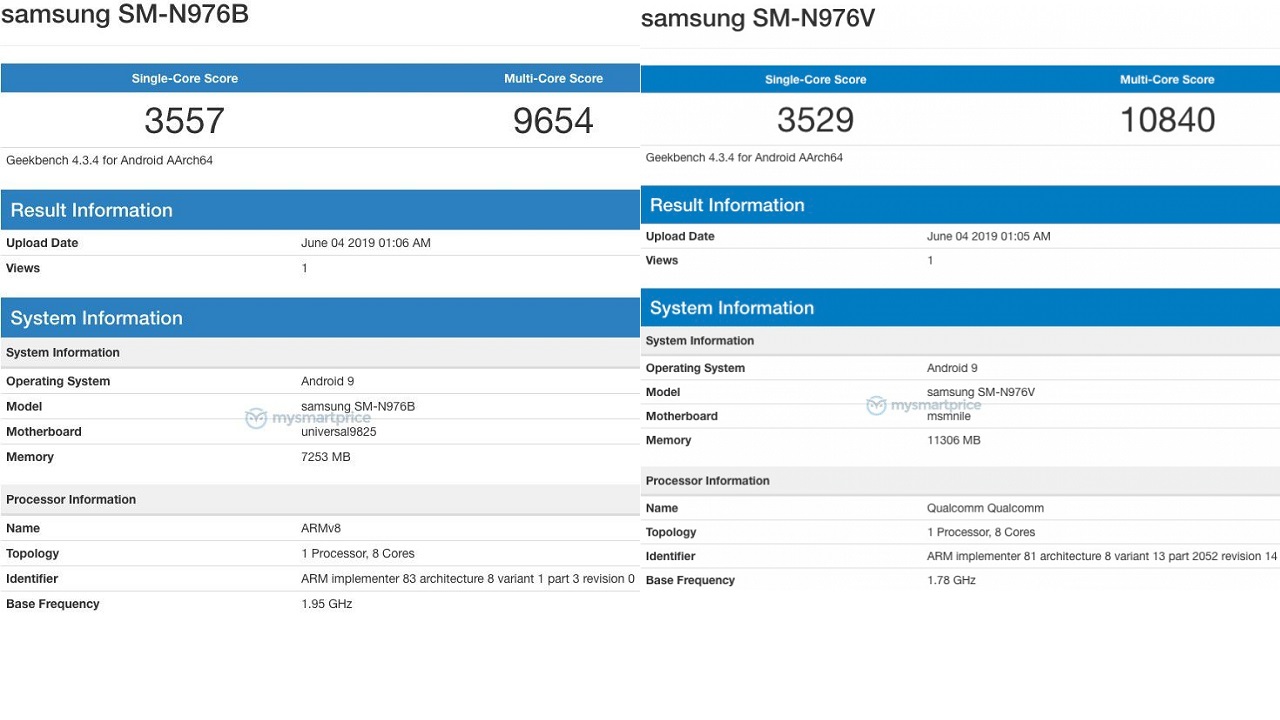This screenshot has width=1280, height=720.
Task: Click the Upload Date label in SM-N976B panel
Action: coord(42,243)
